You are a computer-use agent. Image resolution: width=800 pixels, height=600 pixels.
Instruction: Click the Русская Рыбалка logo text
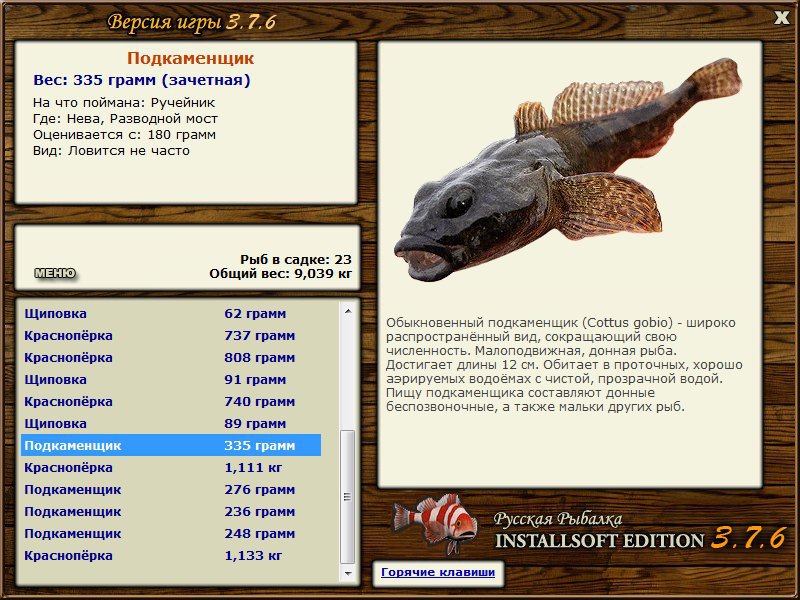point(558,519)
